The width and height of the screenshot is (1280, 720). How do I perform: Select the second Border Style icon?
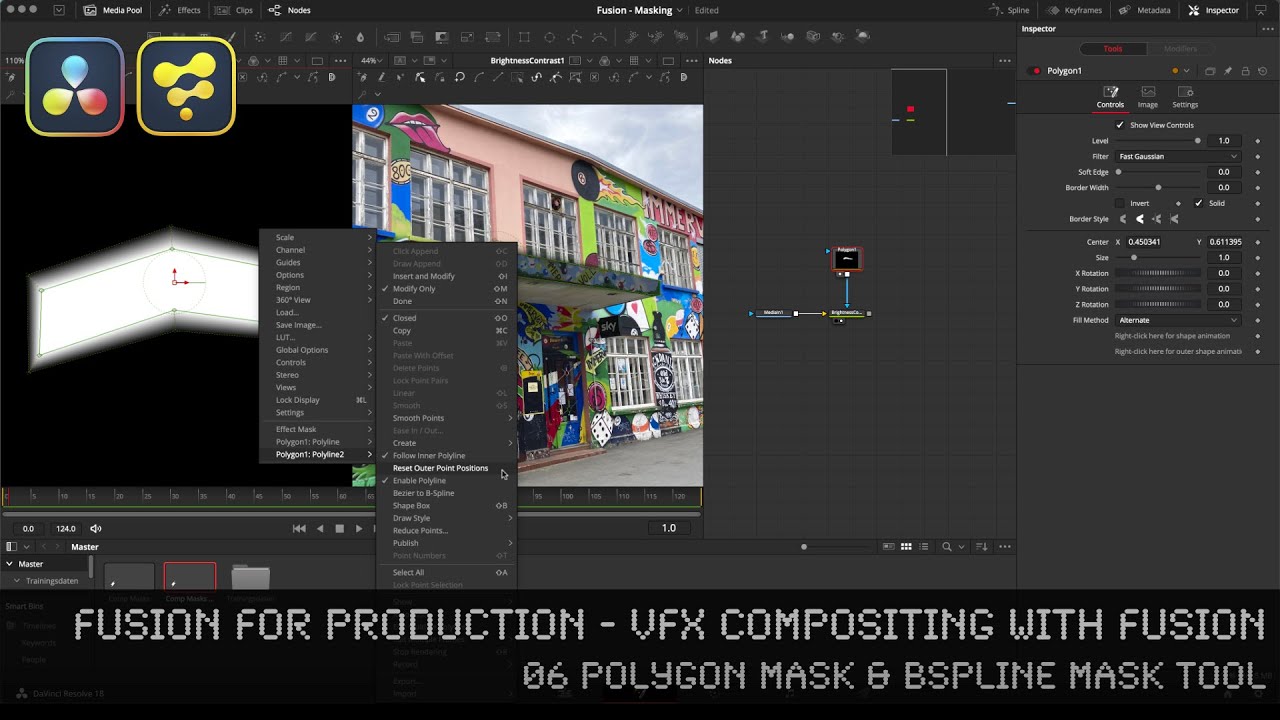[x=1140, y=219]
